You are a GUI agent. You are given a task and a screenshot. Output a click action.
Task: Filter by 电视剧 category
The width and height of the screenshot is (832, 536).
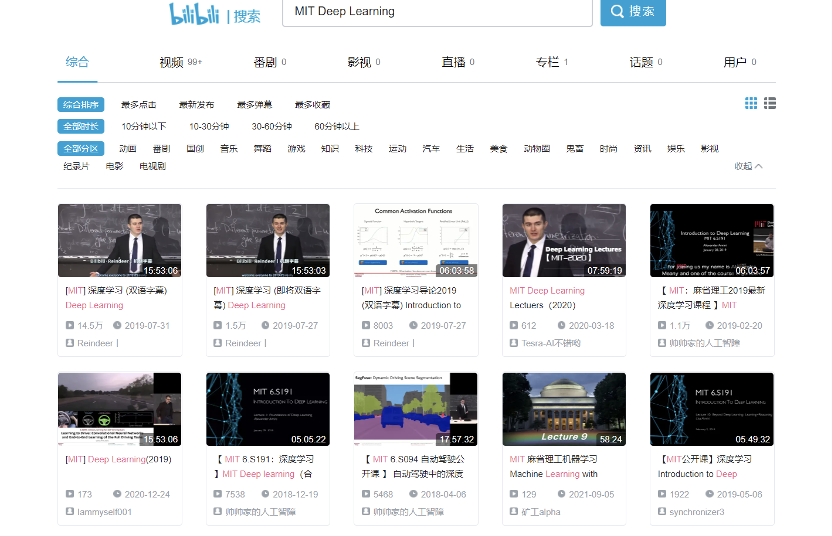[152, 166]
